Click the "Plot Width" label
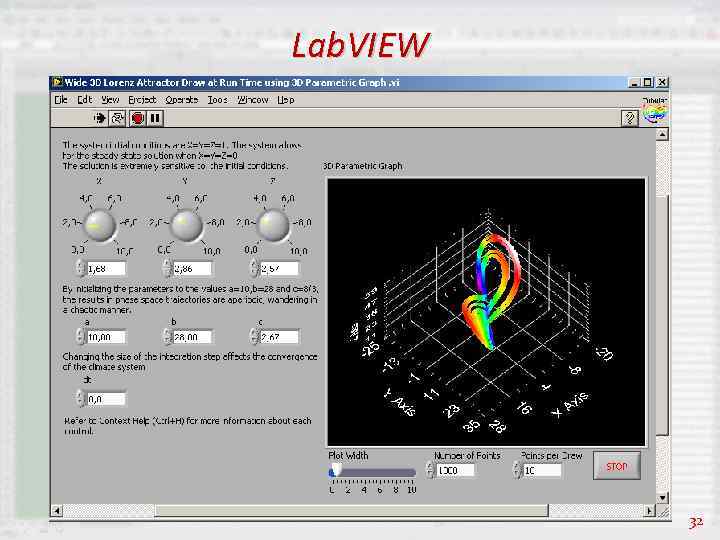The height and width of the screenshot is (540, 720). [348, 456]
